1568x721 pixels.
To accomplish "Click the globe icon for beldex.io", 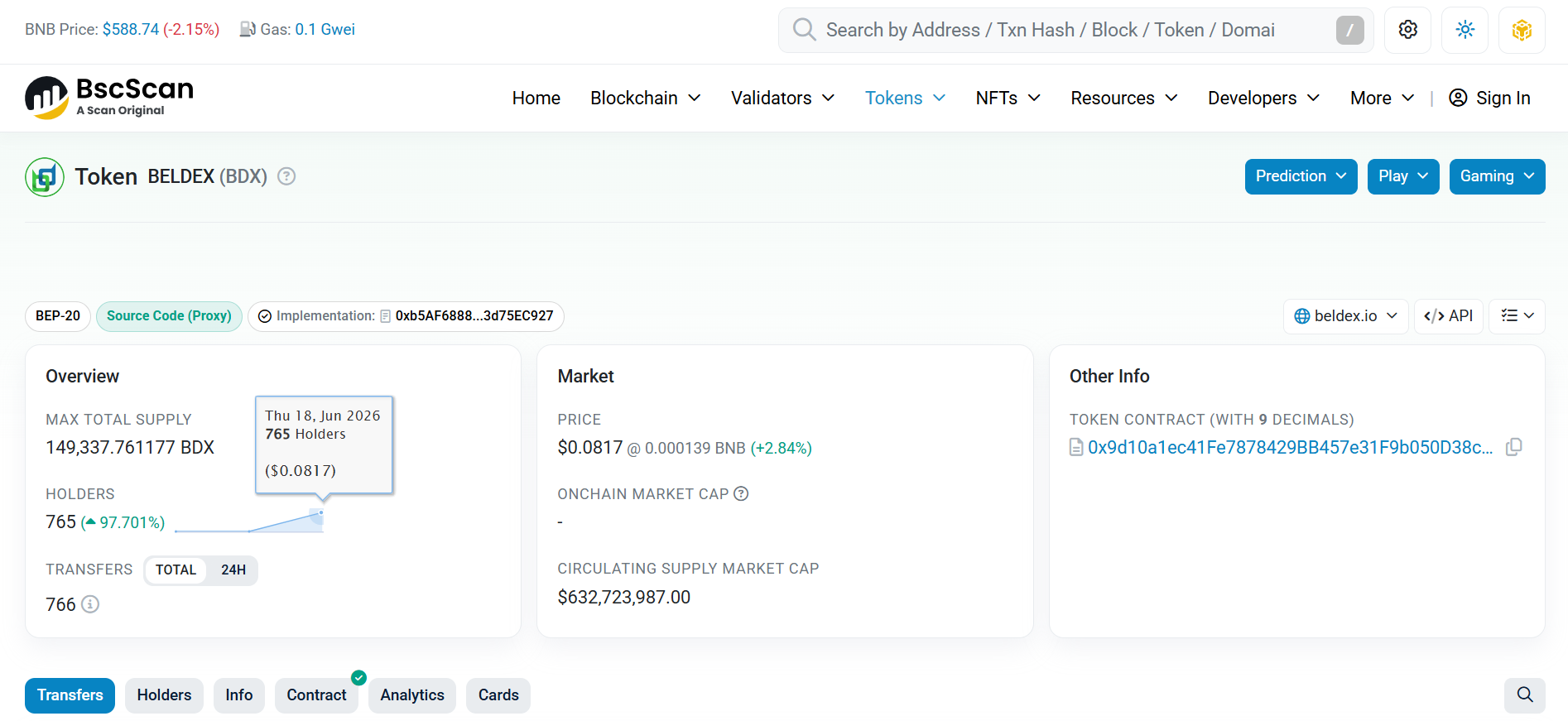I will [1302, 316].
